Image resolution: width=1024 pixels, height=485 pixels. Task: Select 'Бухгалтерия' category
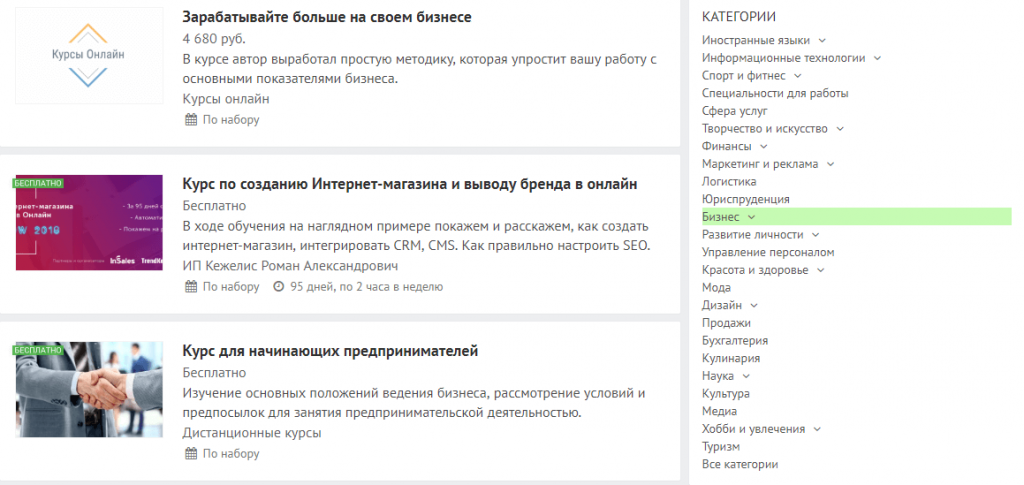[x=735, y=341]
